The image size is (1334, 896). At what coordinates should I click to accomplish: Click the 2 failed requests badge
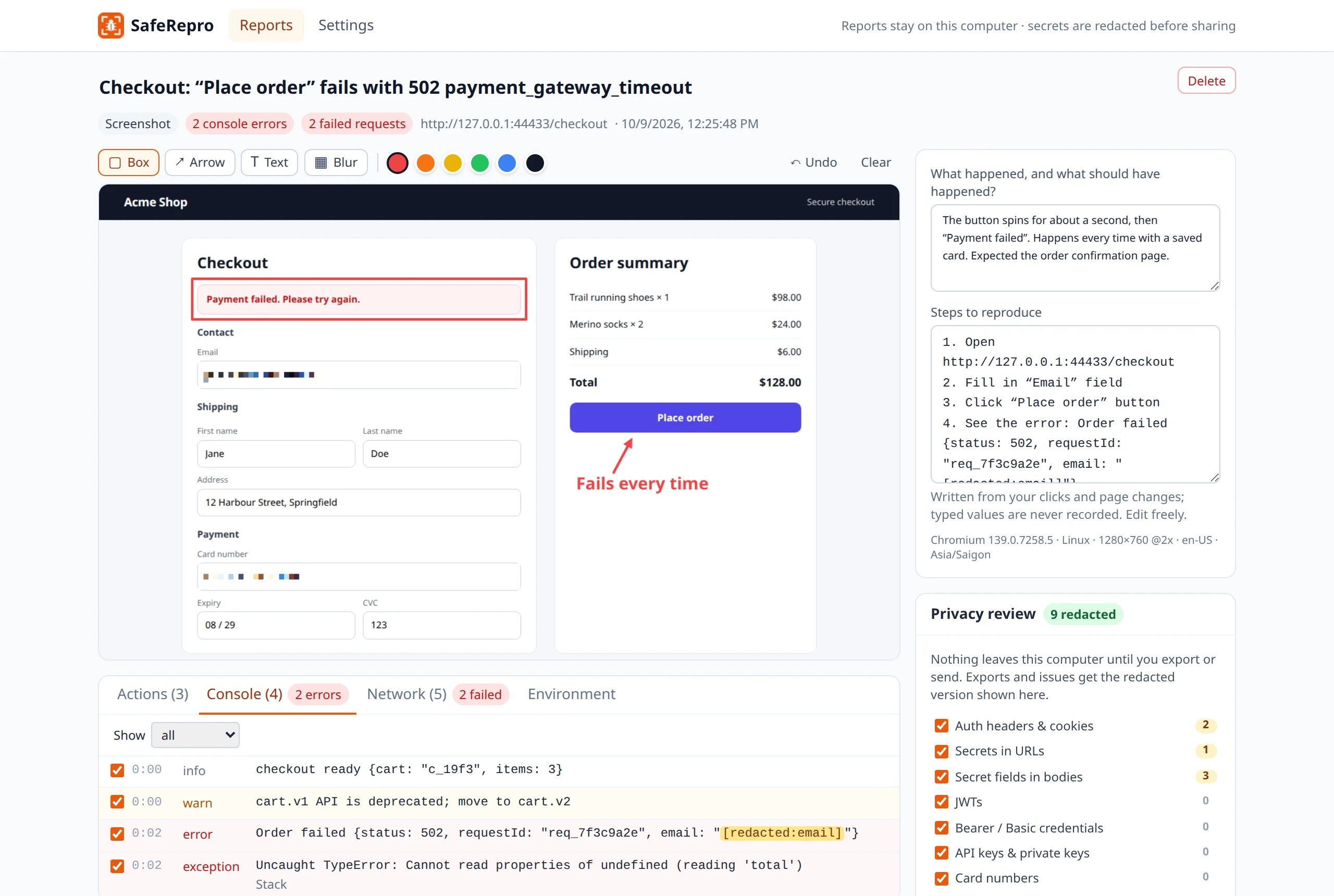(x=356, y=123)
